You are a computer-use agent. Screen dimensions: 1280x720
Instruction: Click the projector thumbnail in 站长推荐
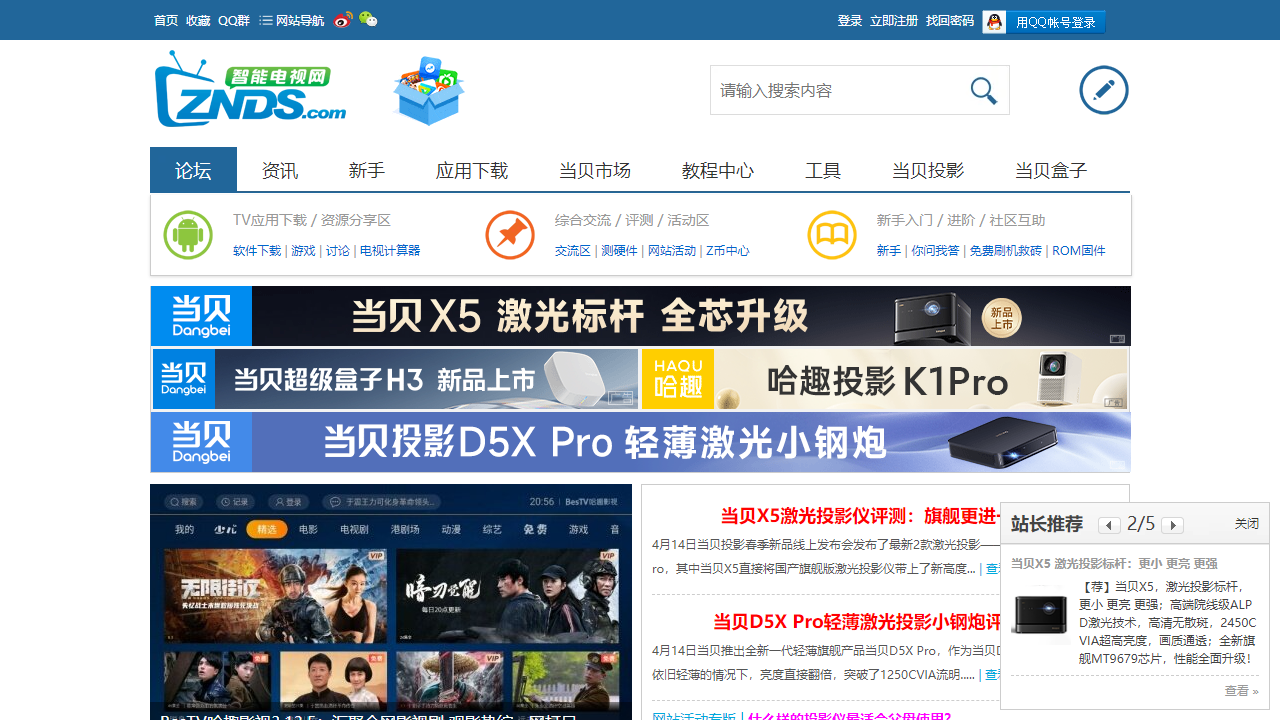(1039, 614)
